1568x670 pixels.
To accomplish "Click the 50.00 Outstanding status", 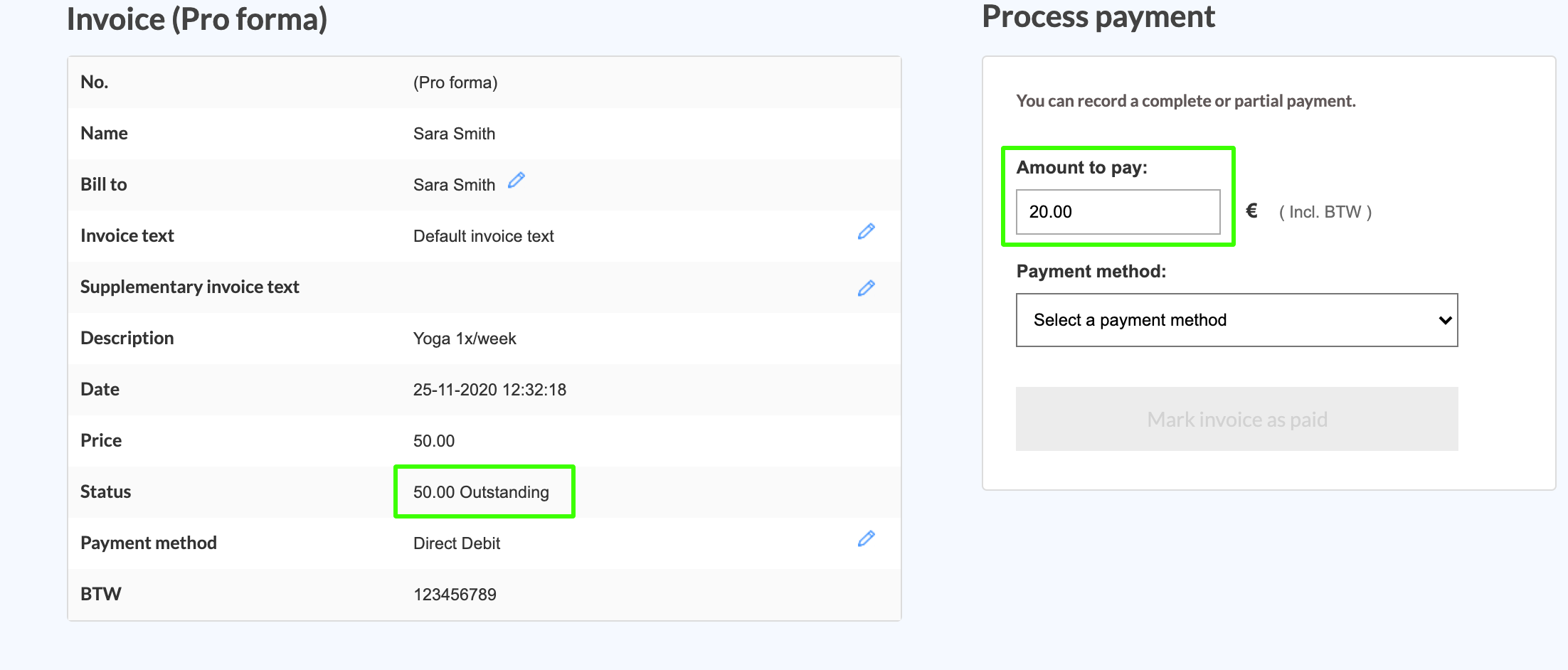I will (x=481, y=491).
